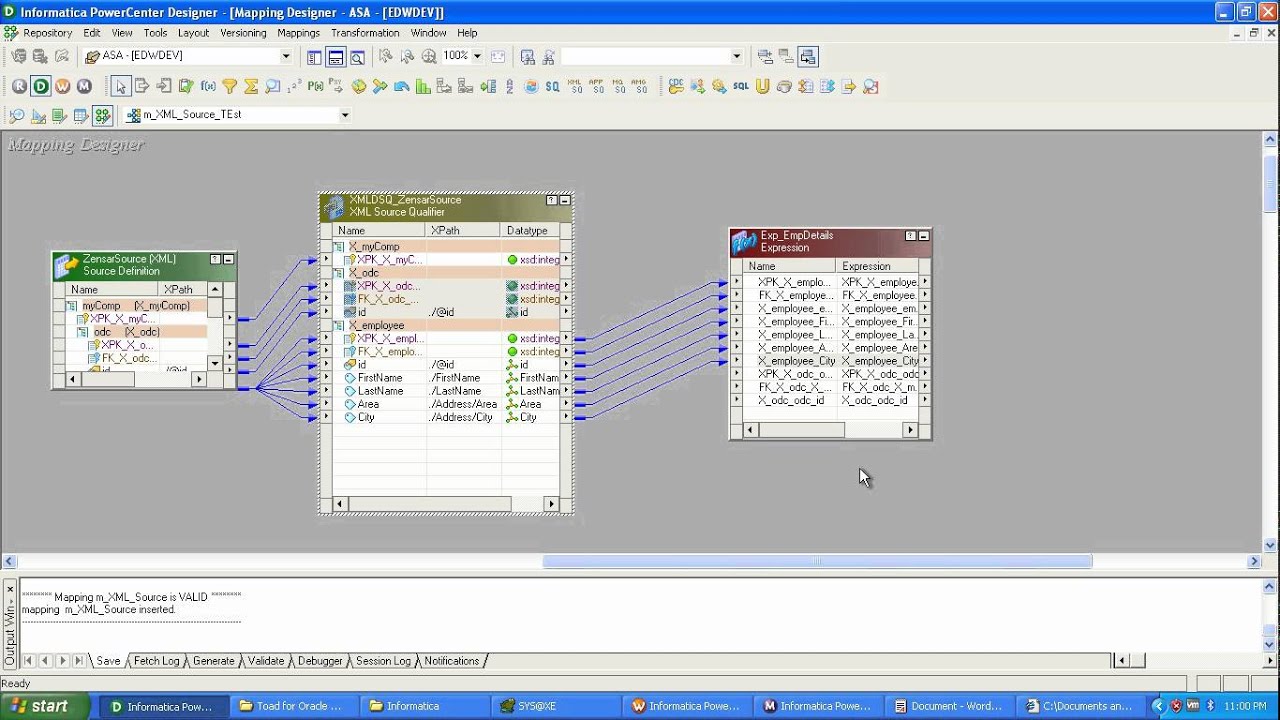
Task: Open the Transformation Developer tool icon
Action: point(60,116)
